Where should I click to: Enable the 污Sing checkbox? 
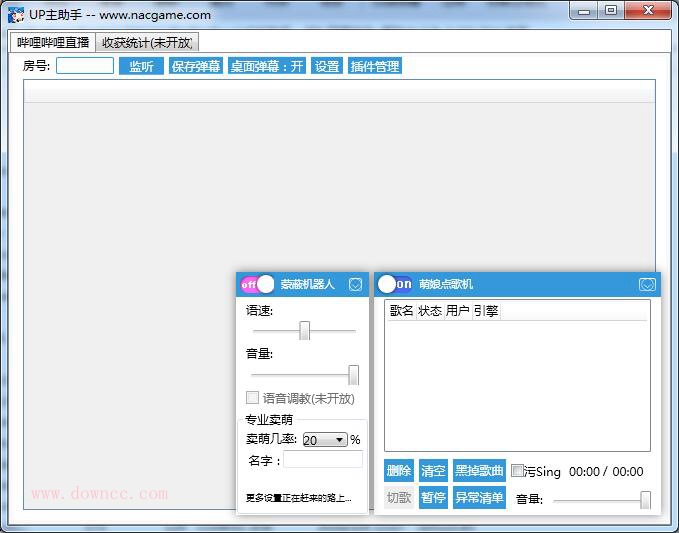coord(517,471)
